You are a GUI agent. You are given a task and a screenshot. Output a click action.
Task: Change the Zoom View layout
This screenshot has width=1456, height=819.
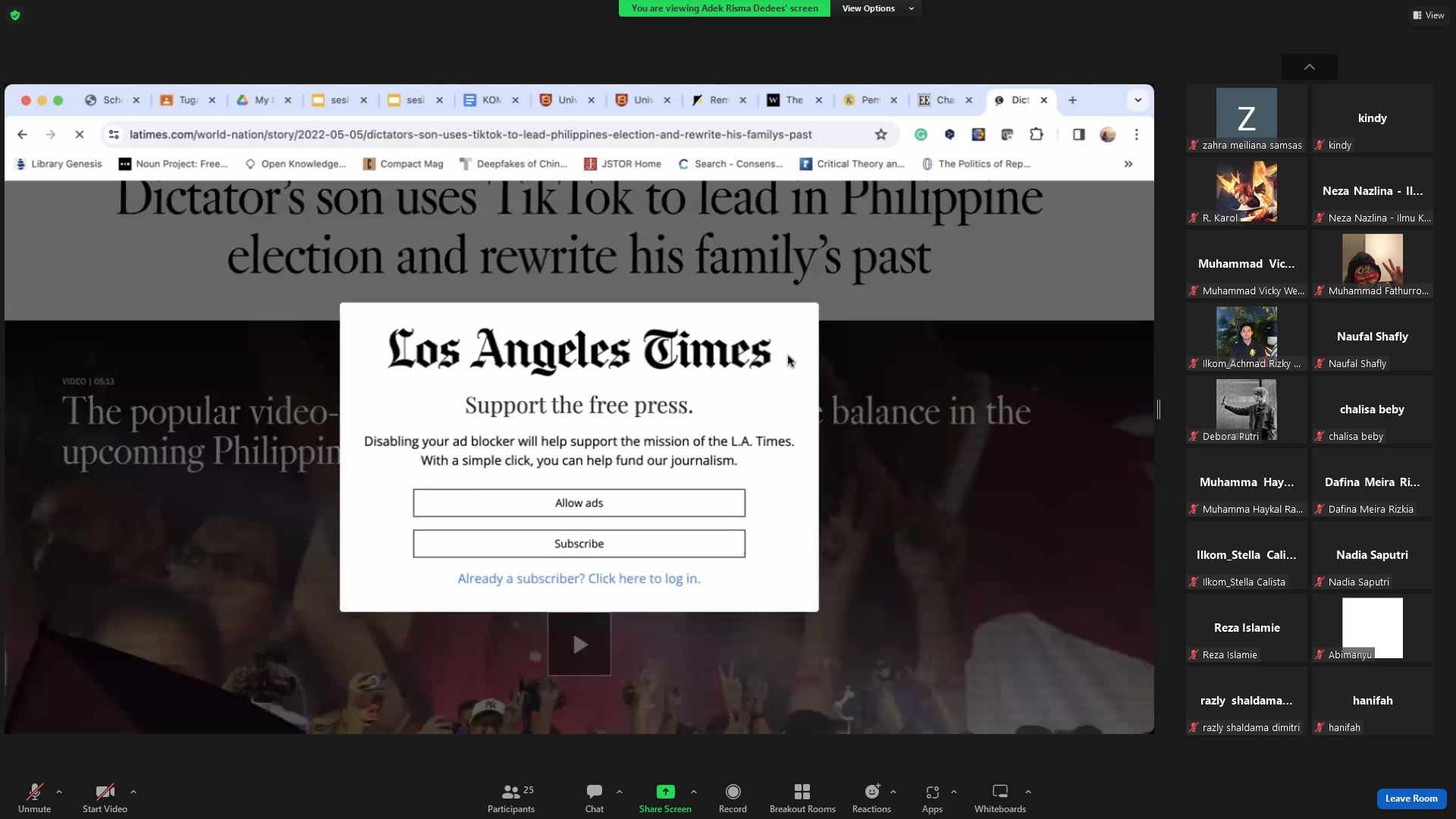coord(1429,15)
